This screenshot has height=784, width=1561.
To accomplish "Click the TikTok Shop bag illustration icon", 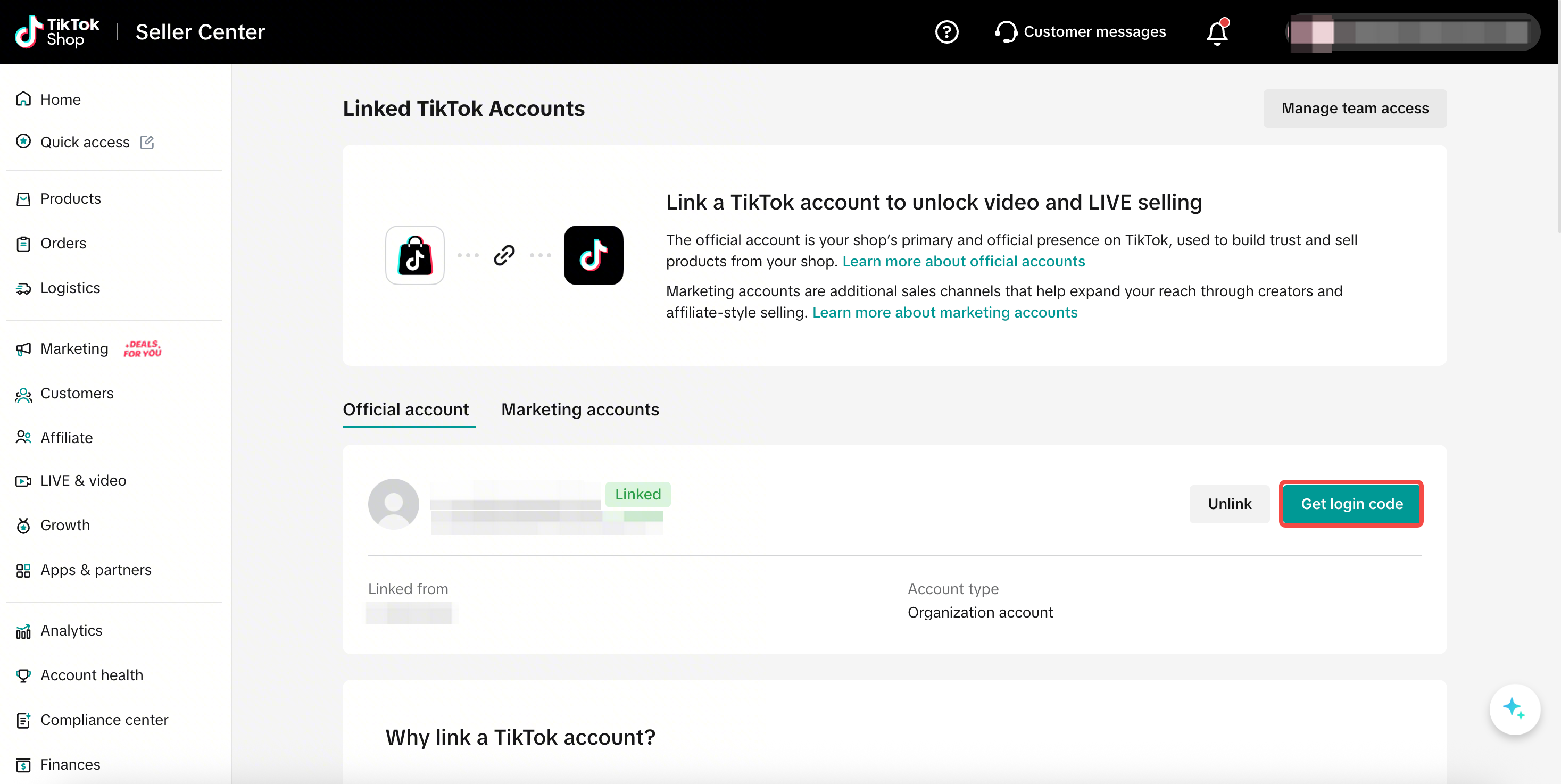I will tap(415, 255).
